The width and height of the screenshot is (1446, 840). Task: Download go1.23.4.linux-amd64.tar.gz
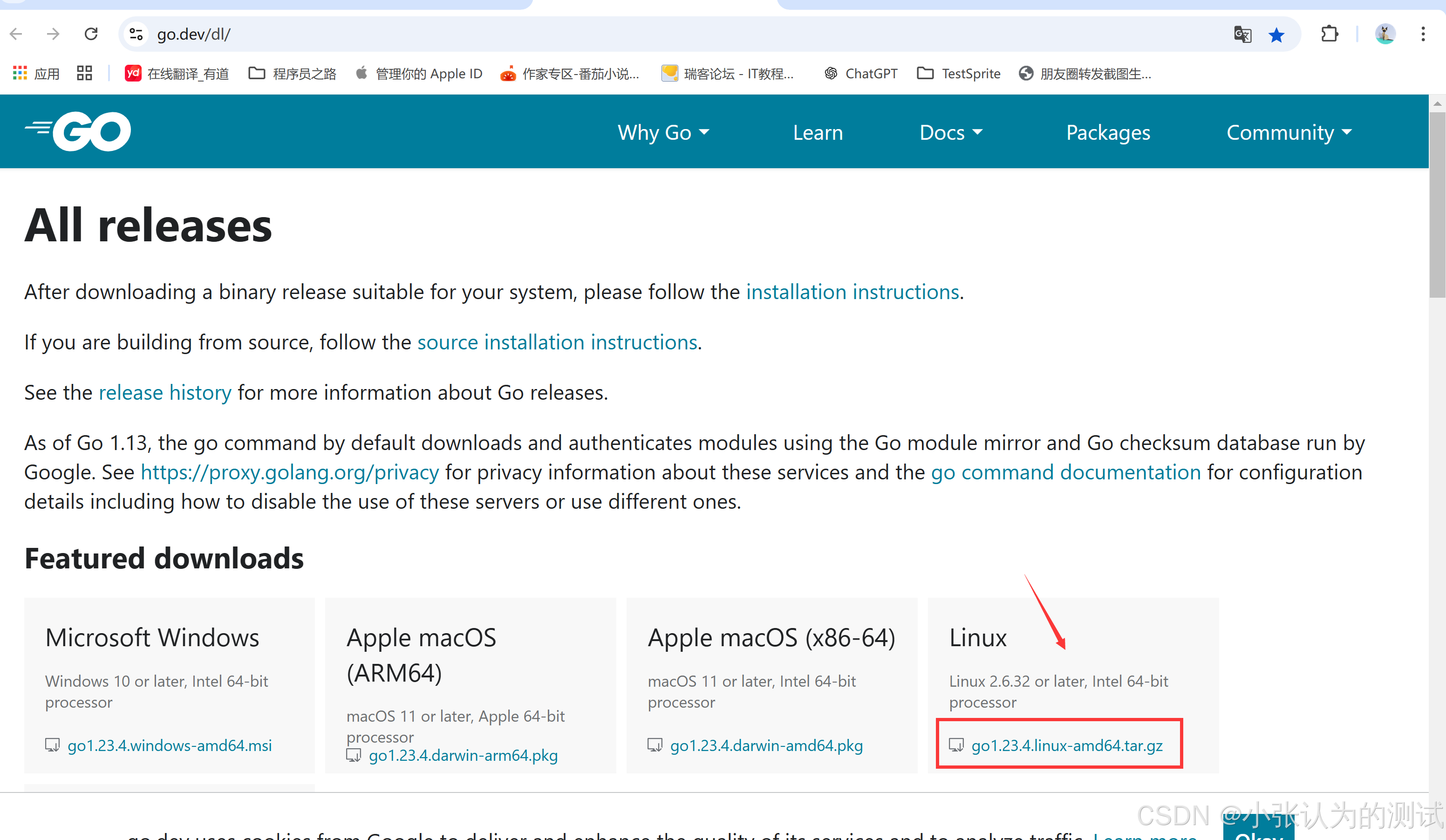pyautogui.click(x=1066, y=745)
